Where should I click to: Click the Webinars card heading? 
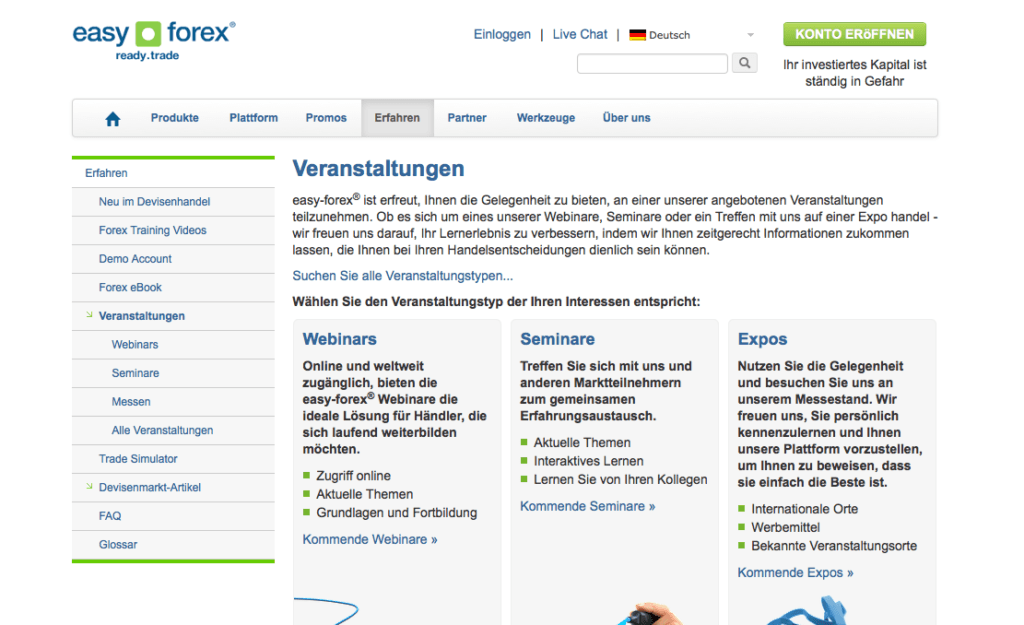pyautogui.click(x=340, y=339)
